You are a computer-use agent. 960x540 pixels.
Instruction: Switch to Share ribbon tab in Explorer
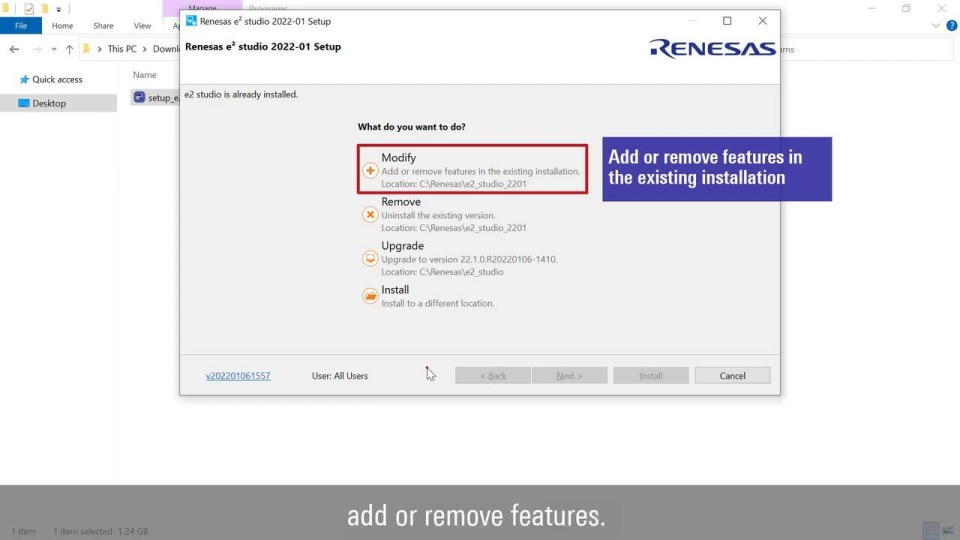(103, 26)
